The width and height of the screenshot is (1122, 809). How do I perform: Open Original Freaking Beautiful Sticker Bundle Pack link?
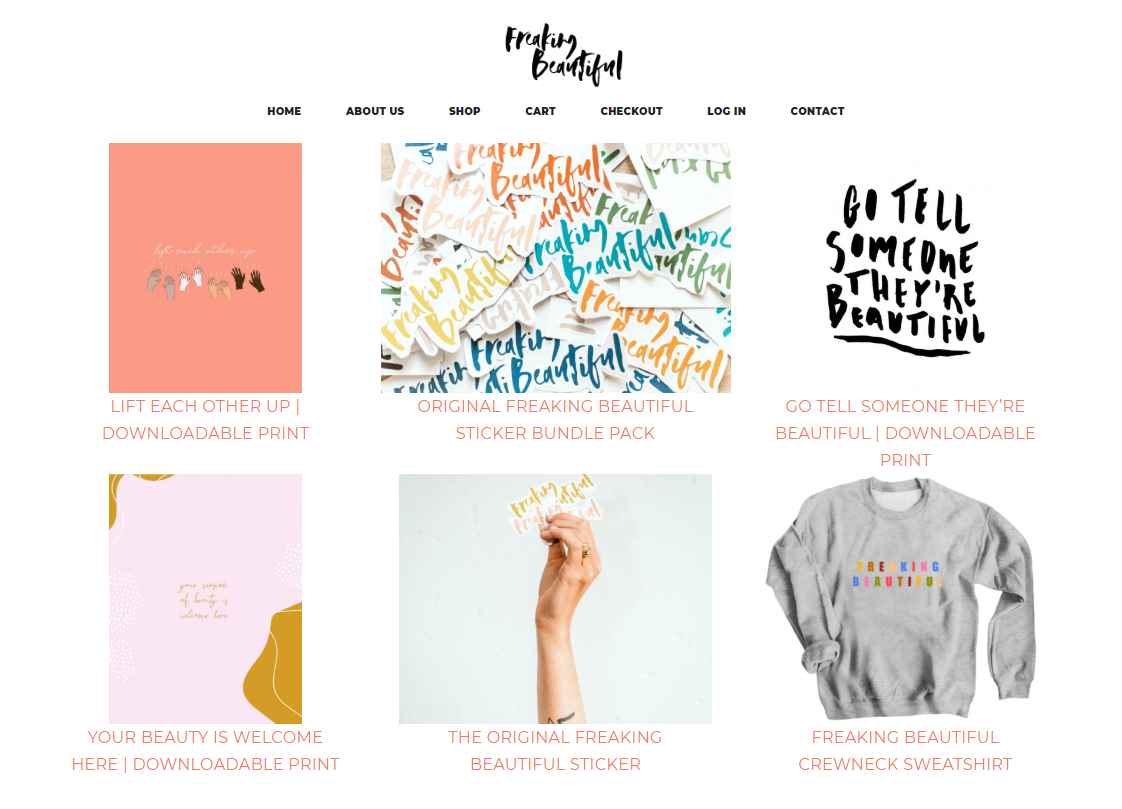pyautogui.click(x=555, y=420)
